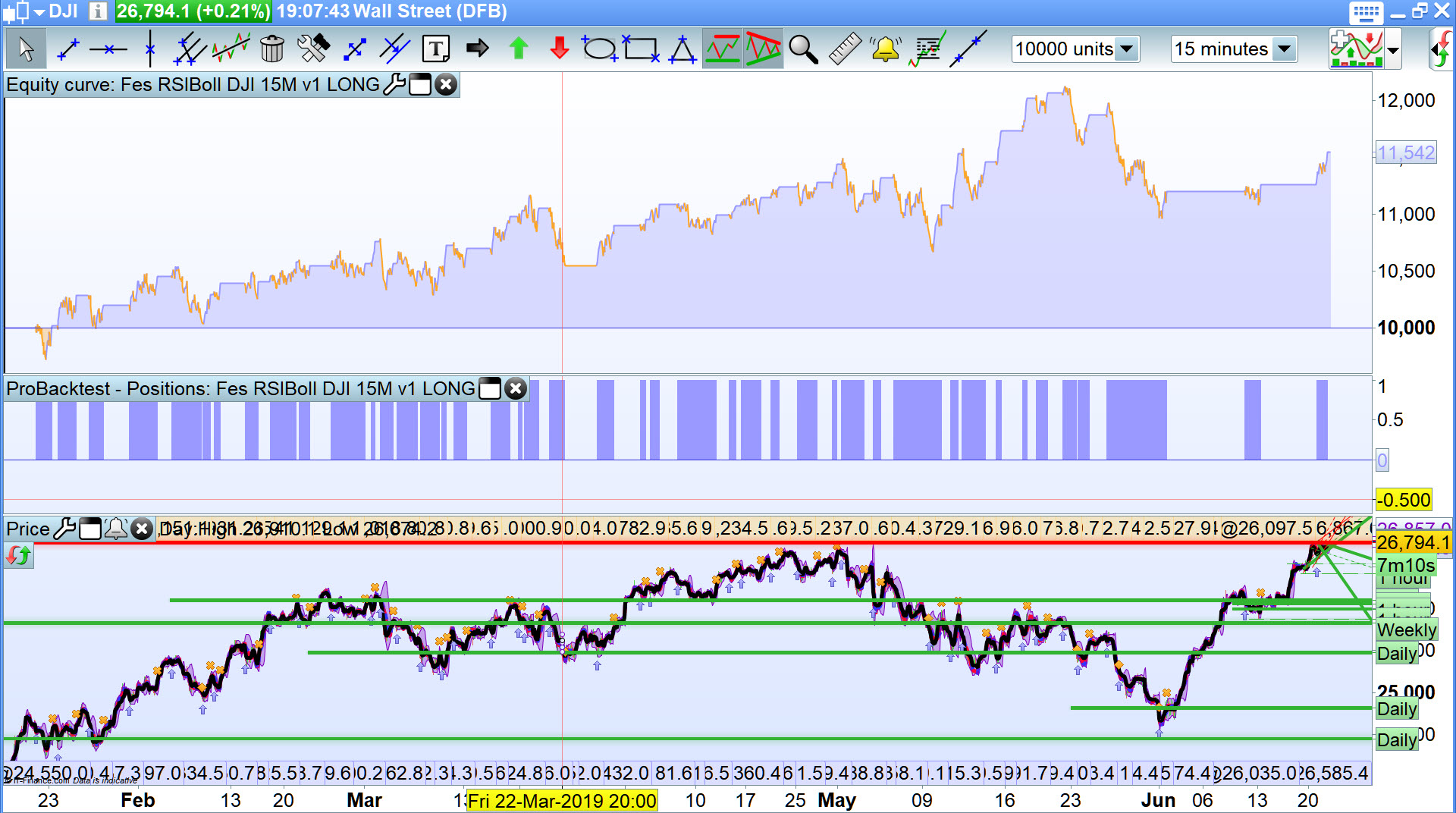Select the last diagonal line tool
The width and height of the screenshot is (1456, 813).
(969, 49)
